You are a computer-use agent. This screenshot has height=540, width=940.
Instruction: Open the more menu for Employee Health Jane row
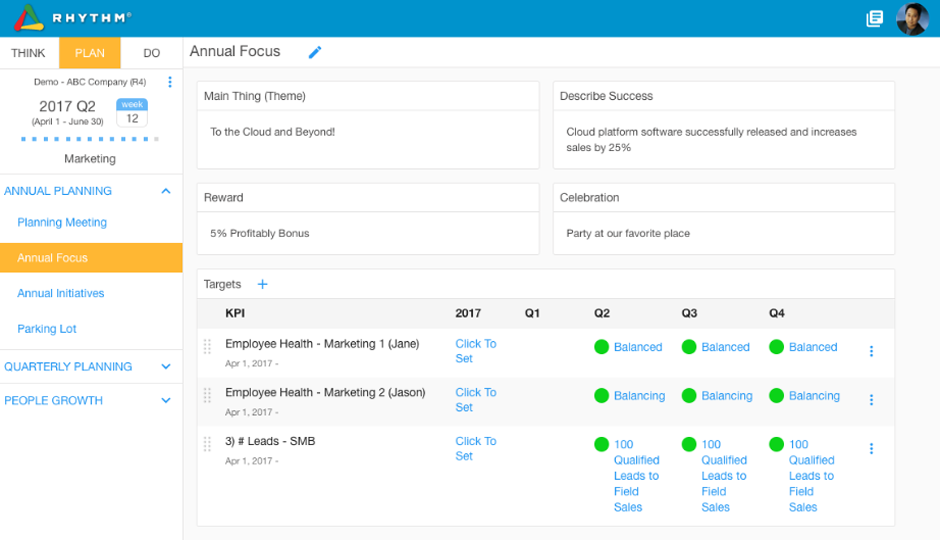872,351
